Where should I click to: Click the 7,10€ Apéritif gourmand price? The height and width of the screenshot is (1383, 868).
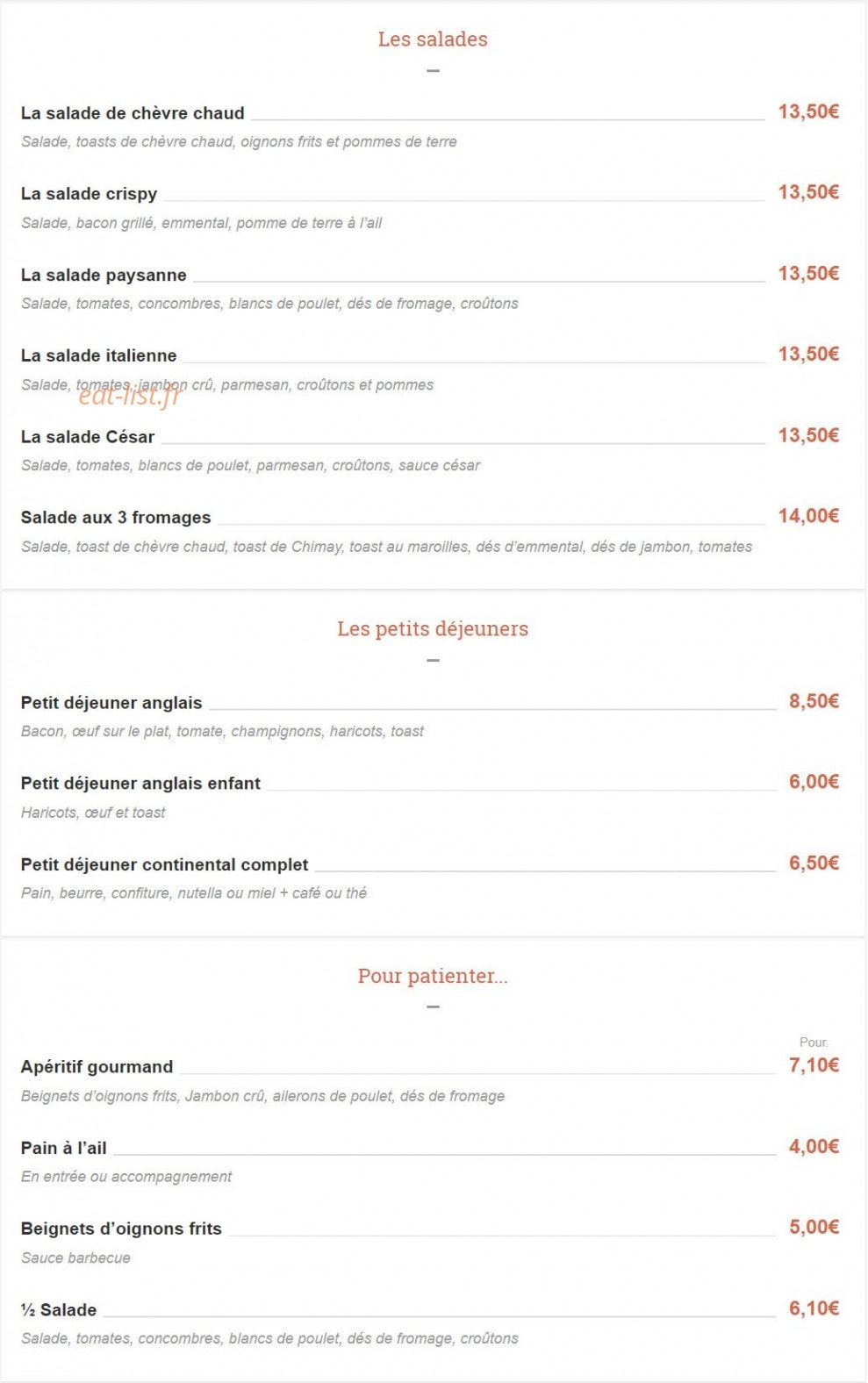pyautogui.click(x=814, y=1065)
